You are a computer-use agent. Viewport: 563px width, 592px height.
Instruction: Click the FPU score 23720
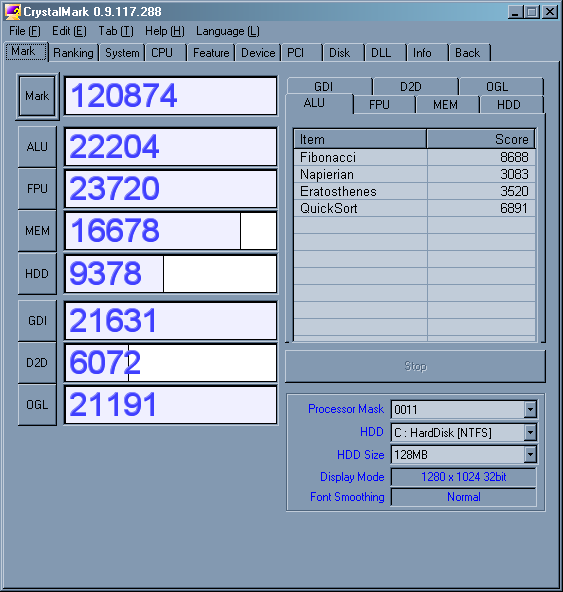click(x=171, y=188)
